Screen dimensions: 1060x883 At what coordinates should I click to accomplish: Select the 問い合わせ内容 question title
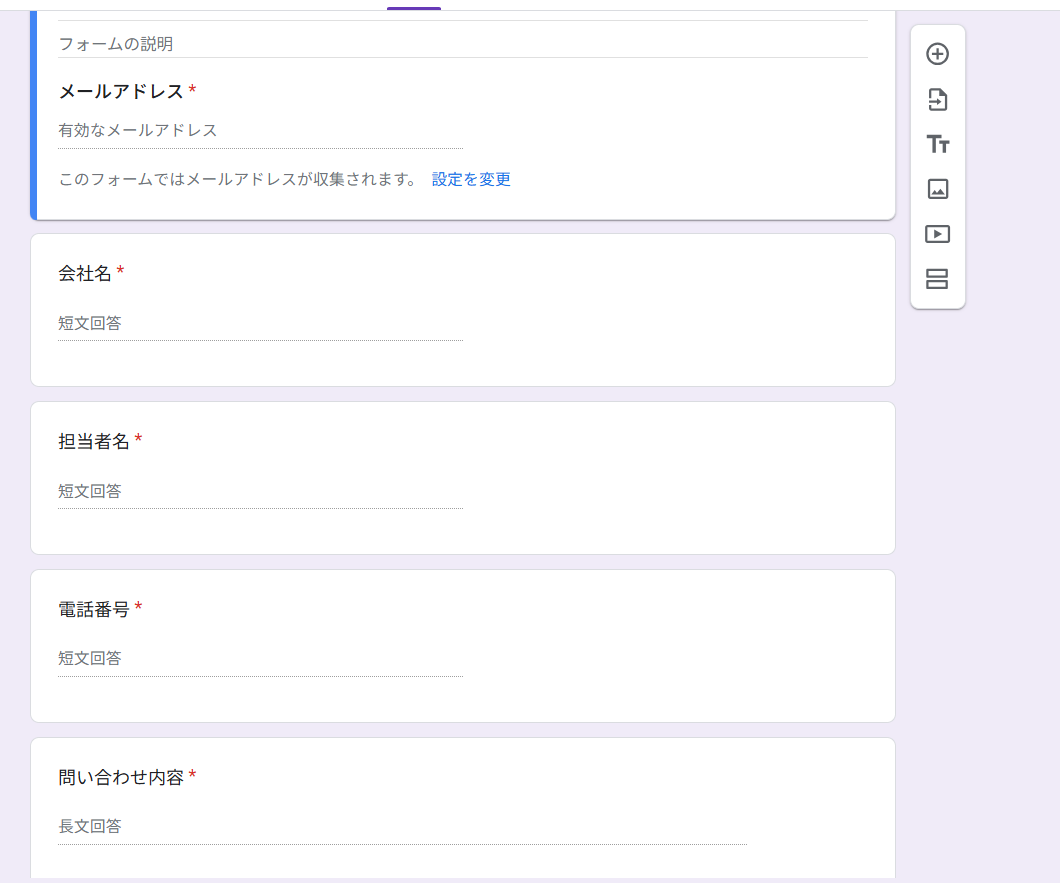pyautogui.click(x=121, y=777)
